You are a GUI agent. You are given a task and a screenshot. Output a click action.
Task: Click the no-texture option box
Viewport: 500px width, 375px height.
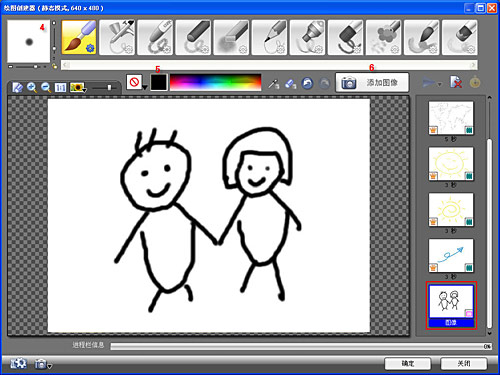[x=134, y=82]
